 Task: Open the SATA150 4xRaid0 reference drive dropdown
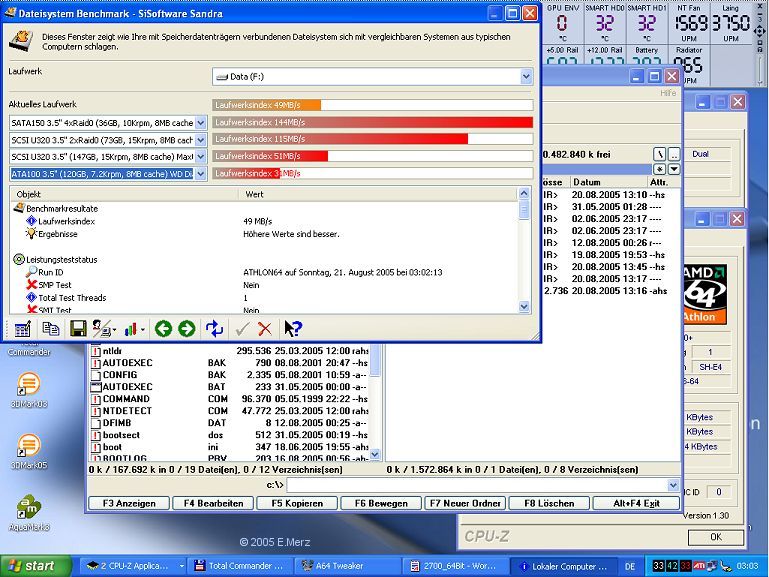point(201,123)
